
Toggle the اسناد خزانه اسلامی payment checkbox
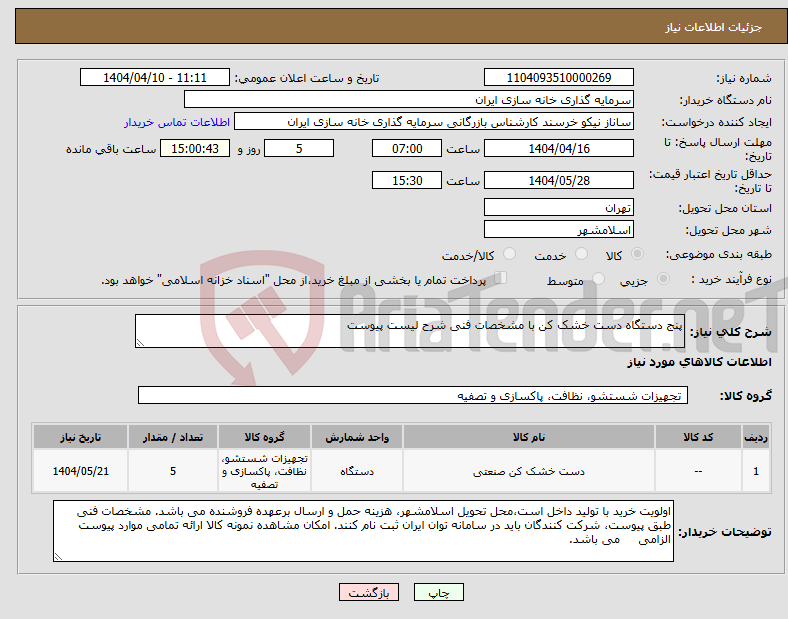(501, 278)
